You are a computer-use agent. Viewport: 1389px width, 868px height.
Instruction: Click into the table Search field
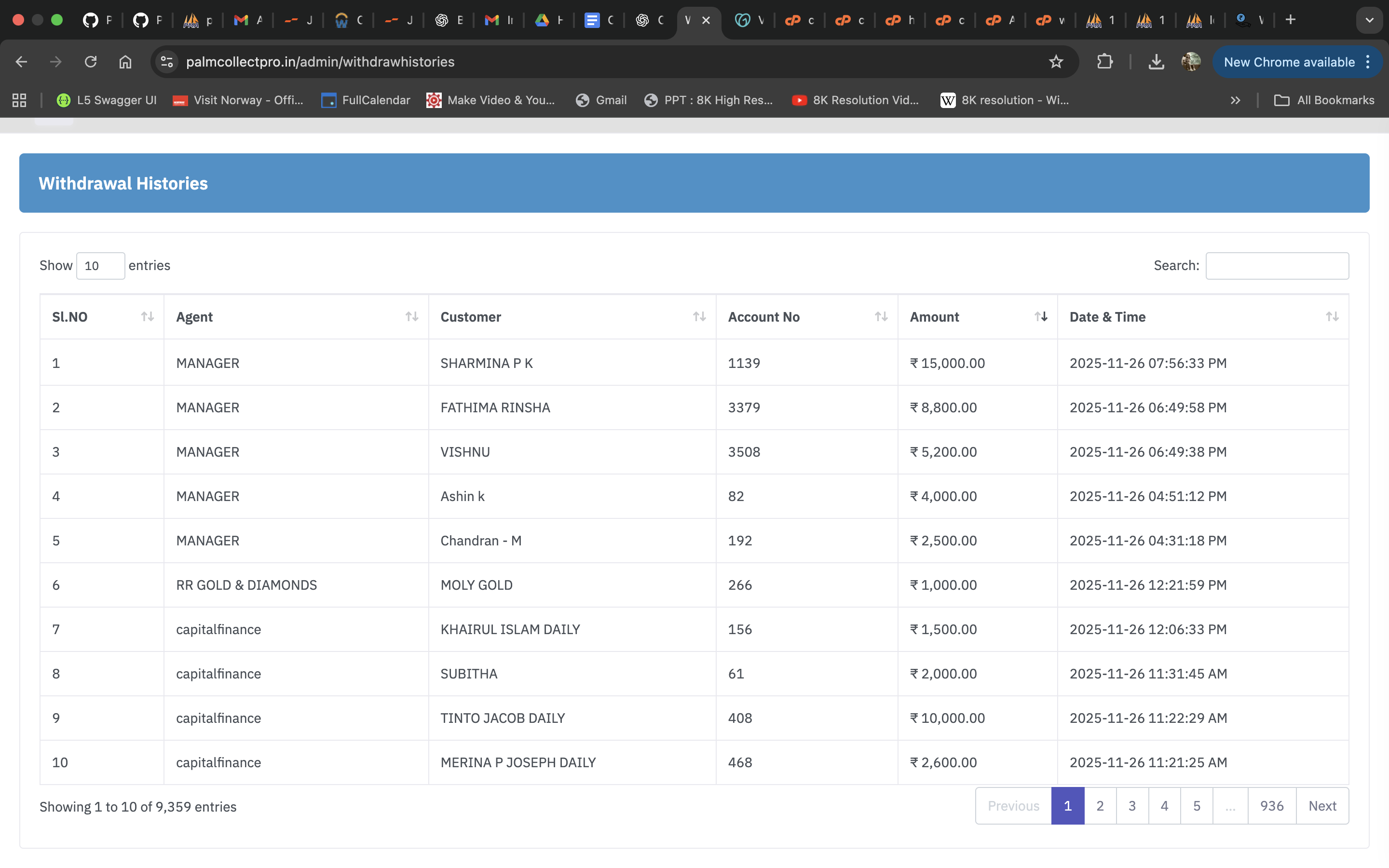point(1277,266)
